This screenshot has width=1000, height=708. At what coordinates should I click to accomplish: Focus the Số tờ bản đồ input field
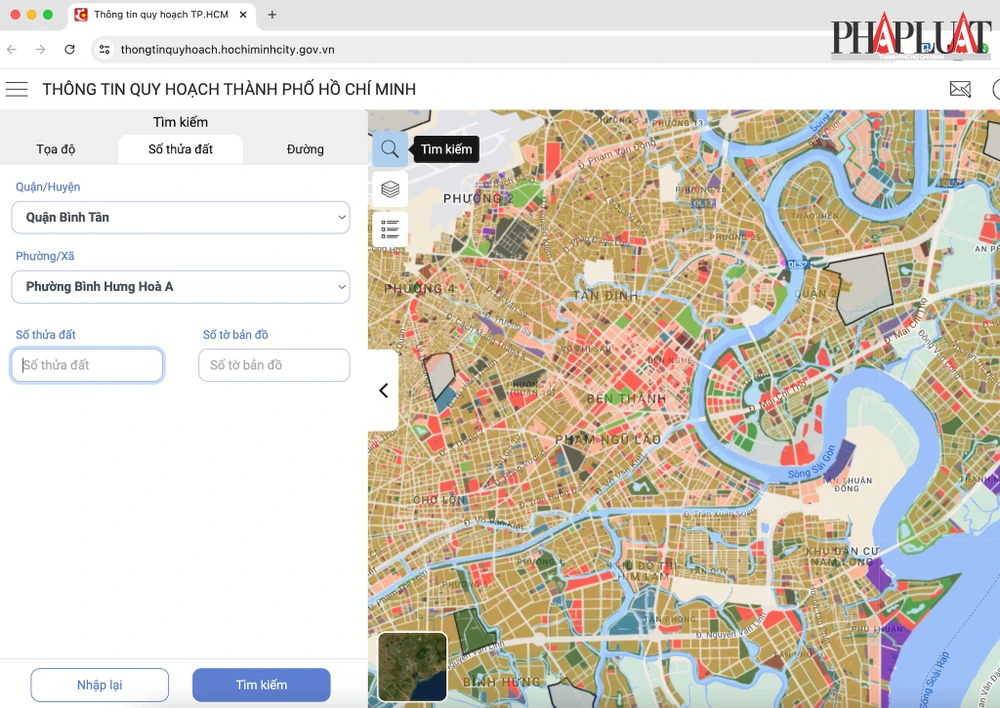pos(274,365)
